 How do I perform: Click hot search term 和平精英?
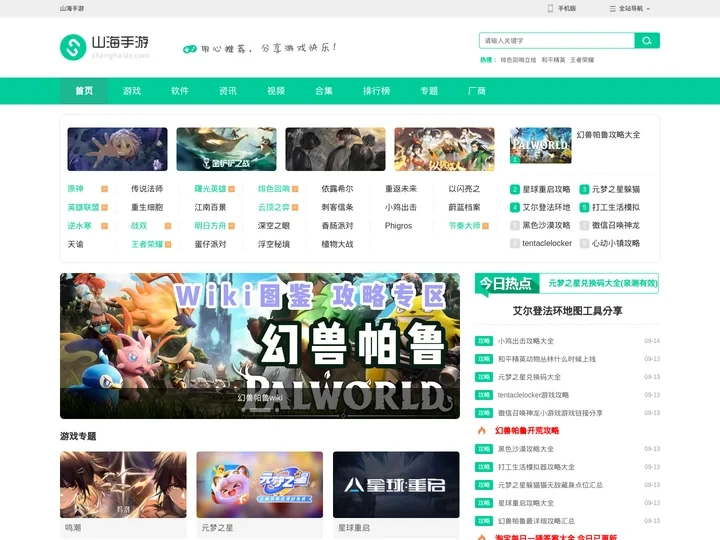pos(553,60)
